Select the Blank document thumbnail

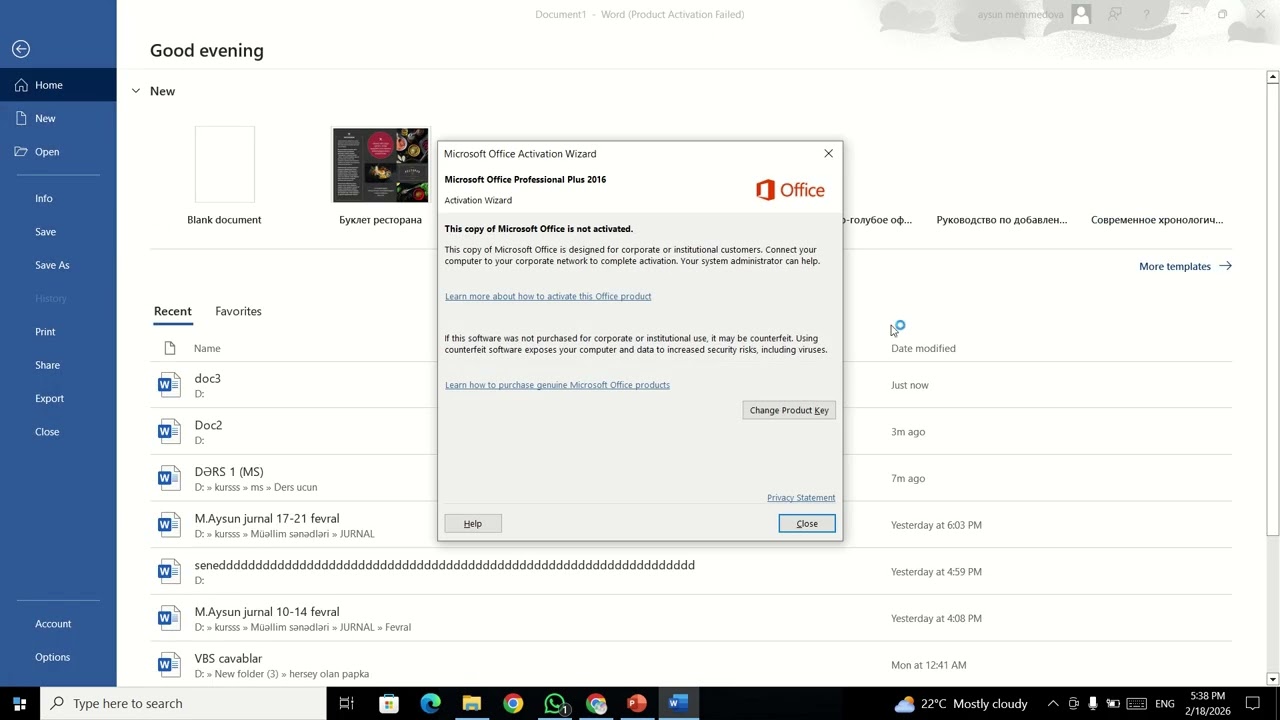(224, 165)
